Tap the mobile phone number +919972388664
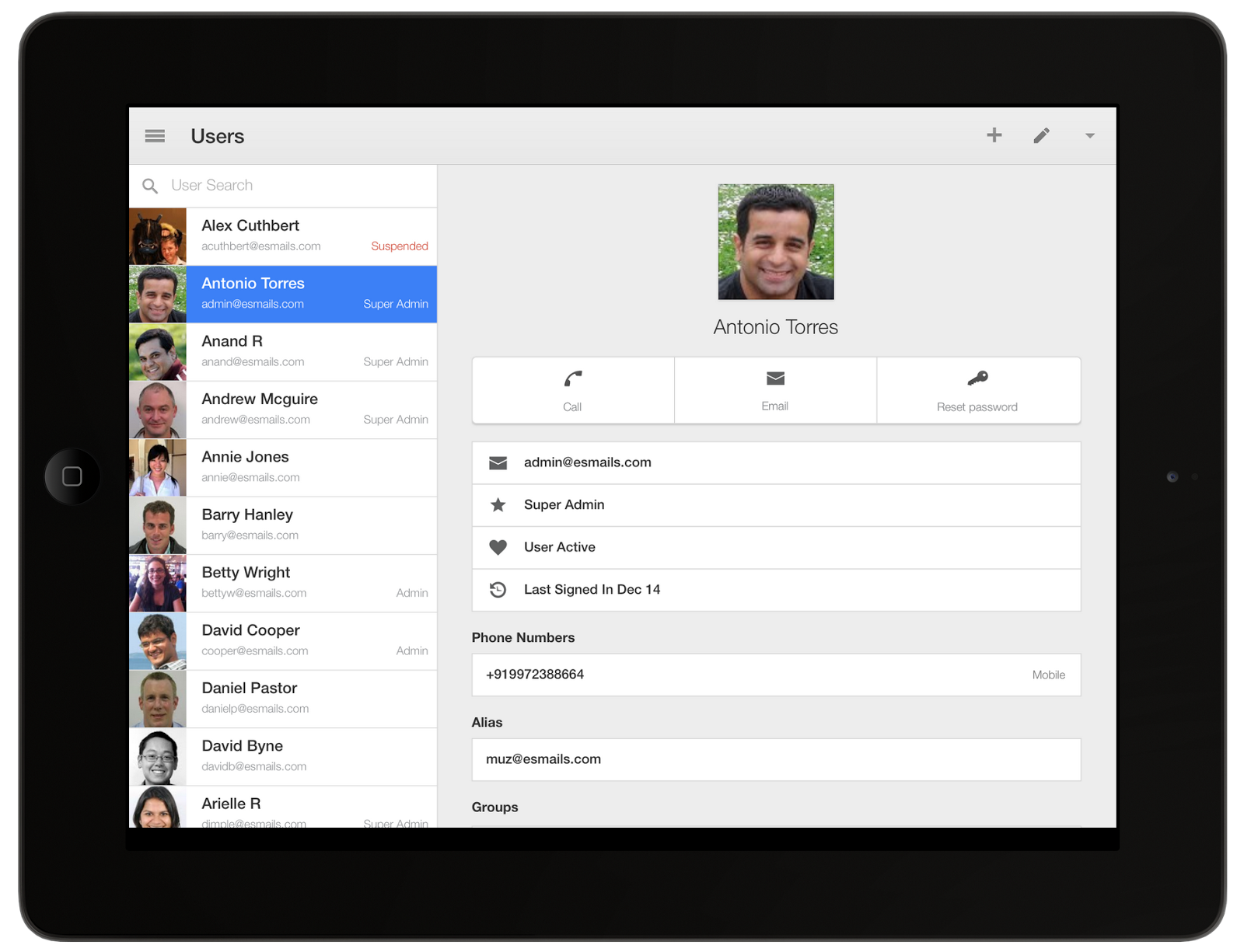This screenshot has width=1244, height=952. click(x=535, y=675)
